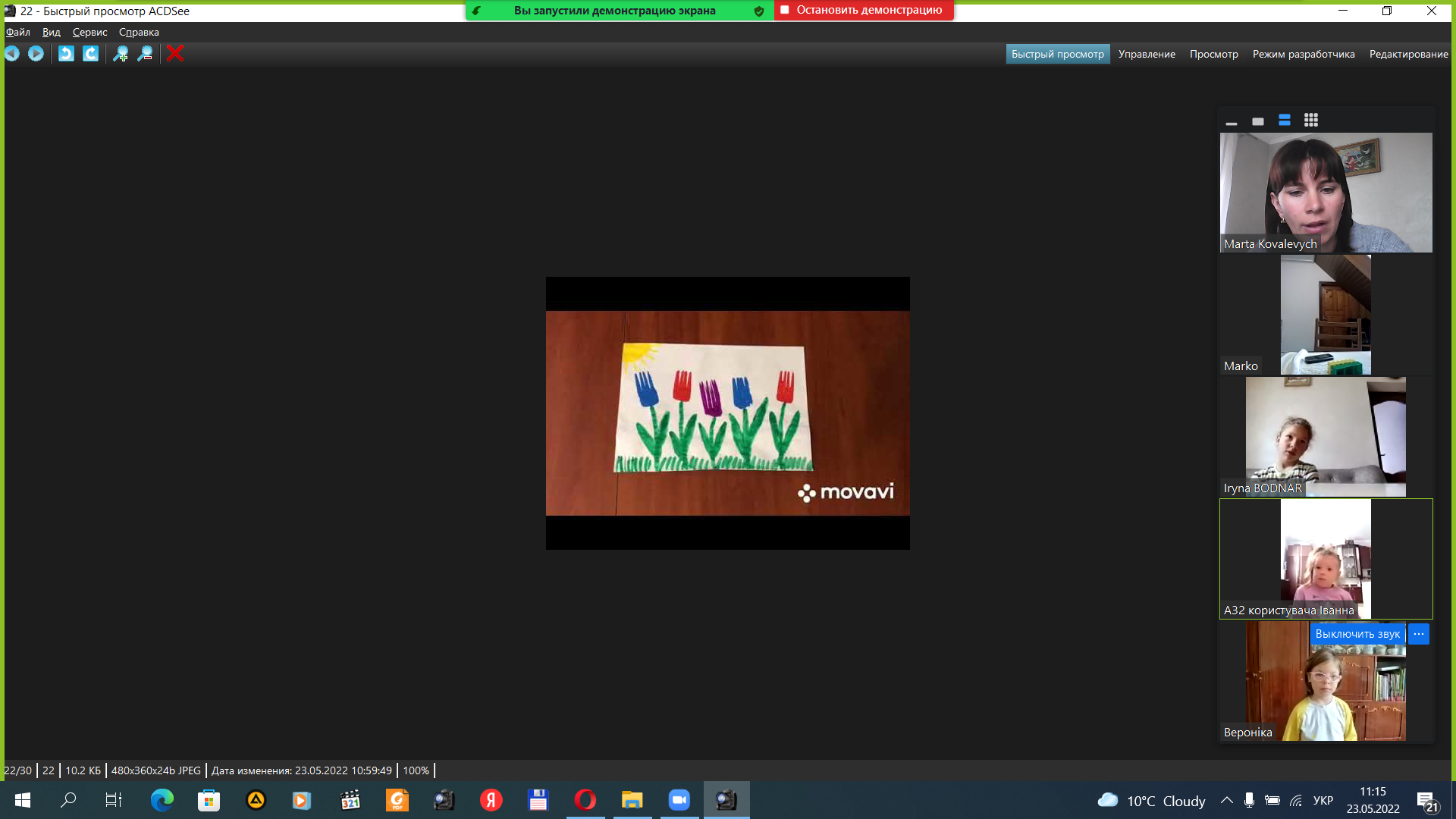The image size is (1456, 819).
Task: Open the Вид menu
Action: (52, 32)
